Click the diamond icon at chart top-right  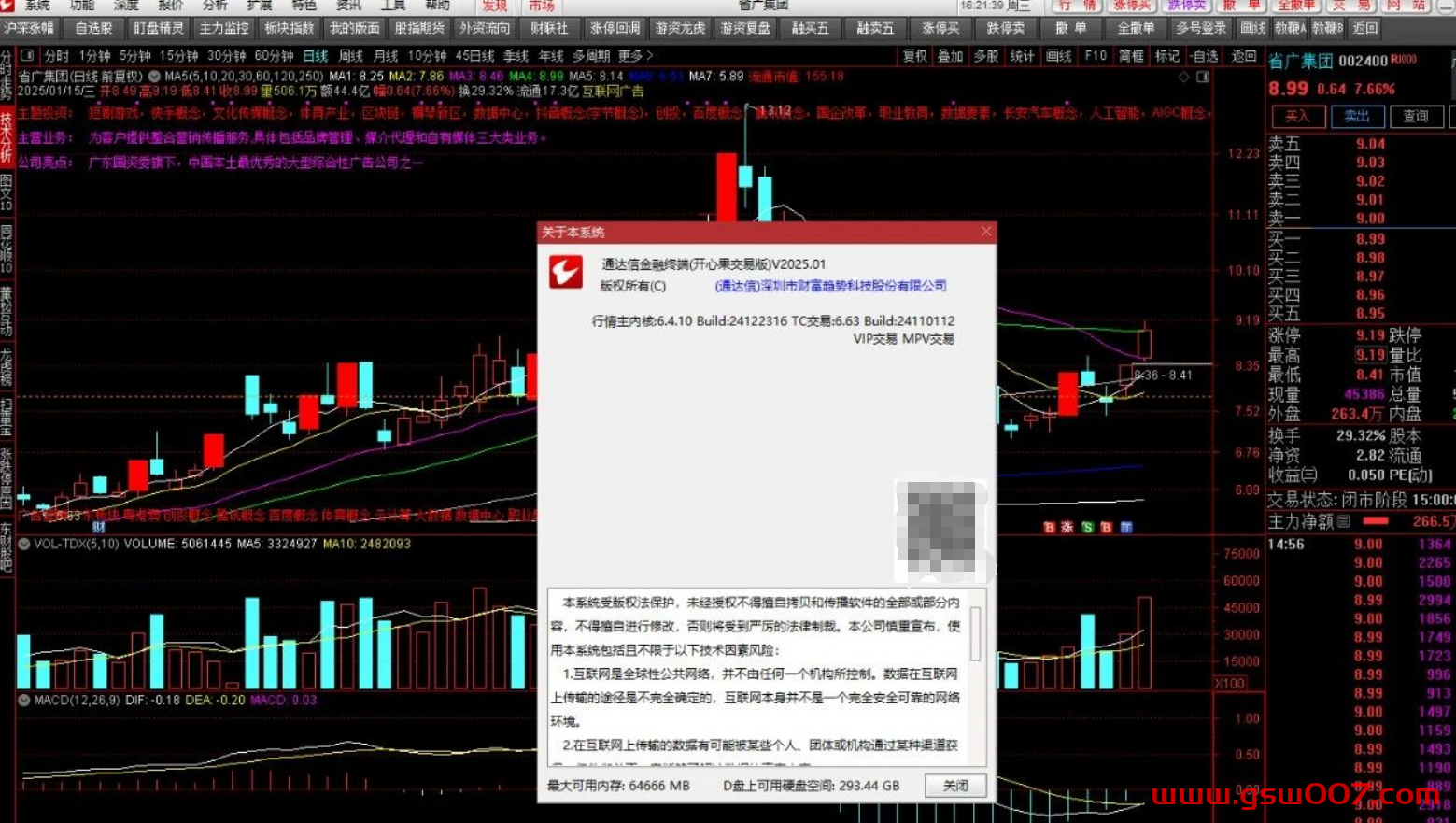(x=1184, y=77)
